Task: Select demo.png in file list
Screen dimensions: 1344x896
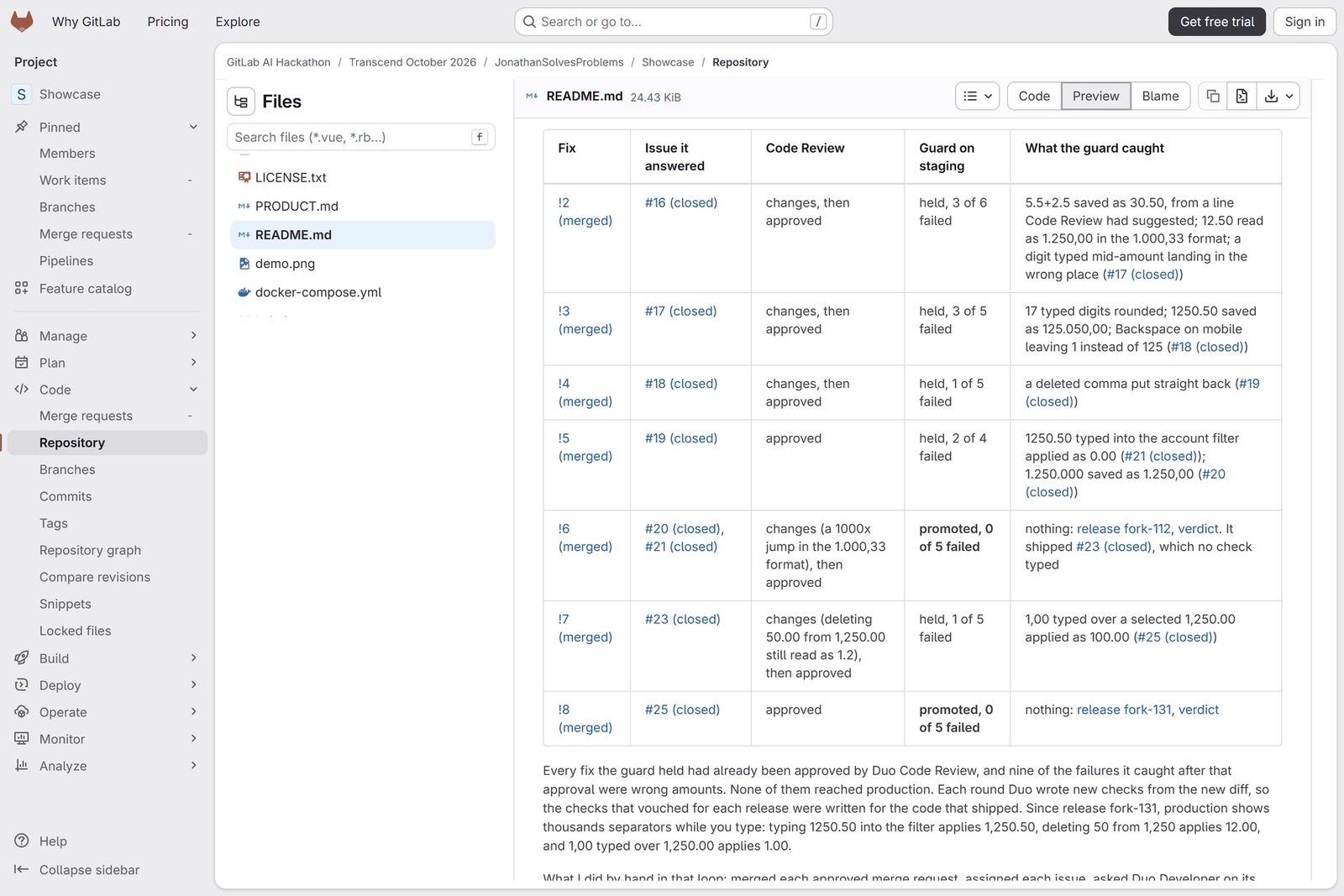Action: 362,264
